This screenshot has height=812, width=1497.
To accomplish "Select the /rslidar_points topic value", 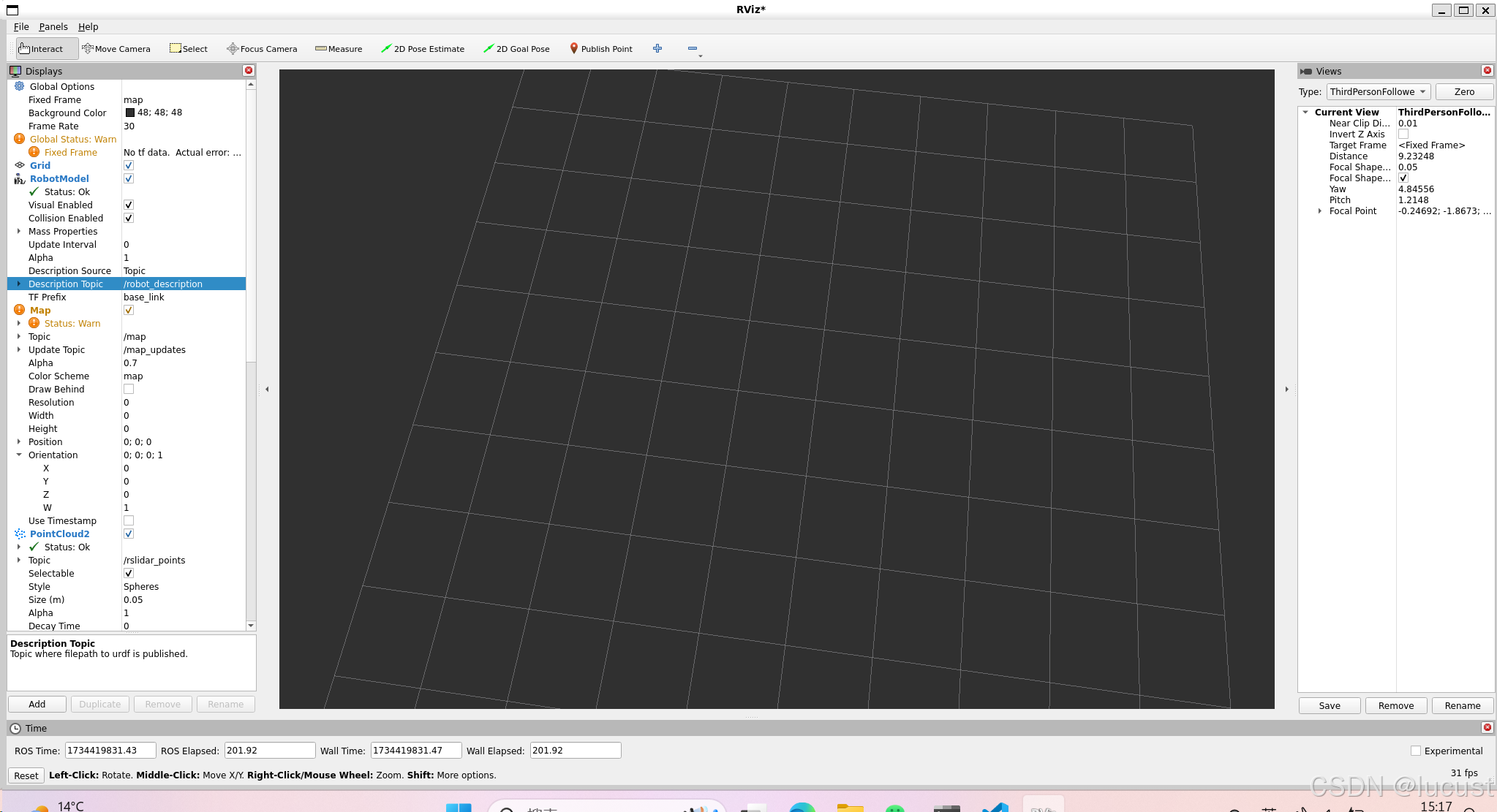I will tap(154, 560).
